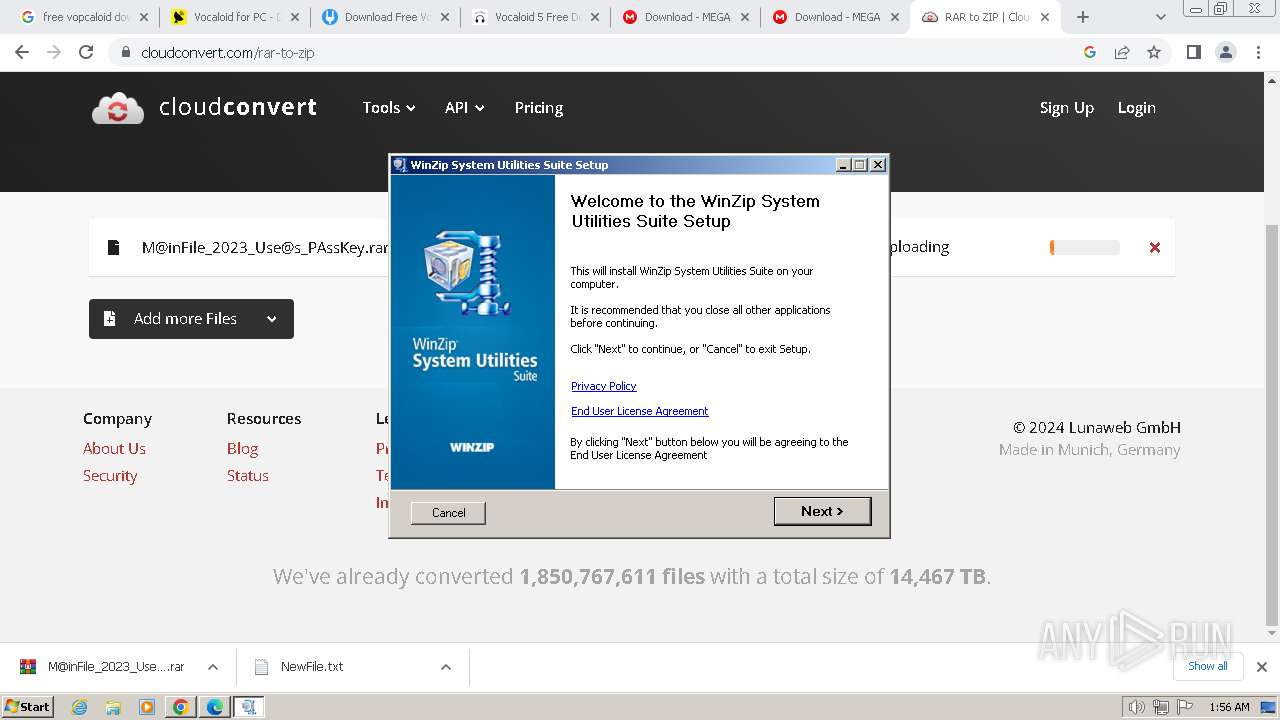Click the network tray icon
This screenshot has width=1280, height=720.
point(1161,707)
